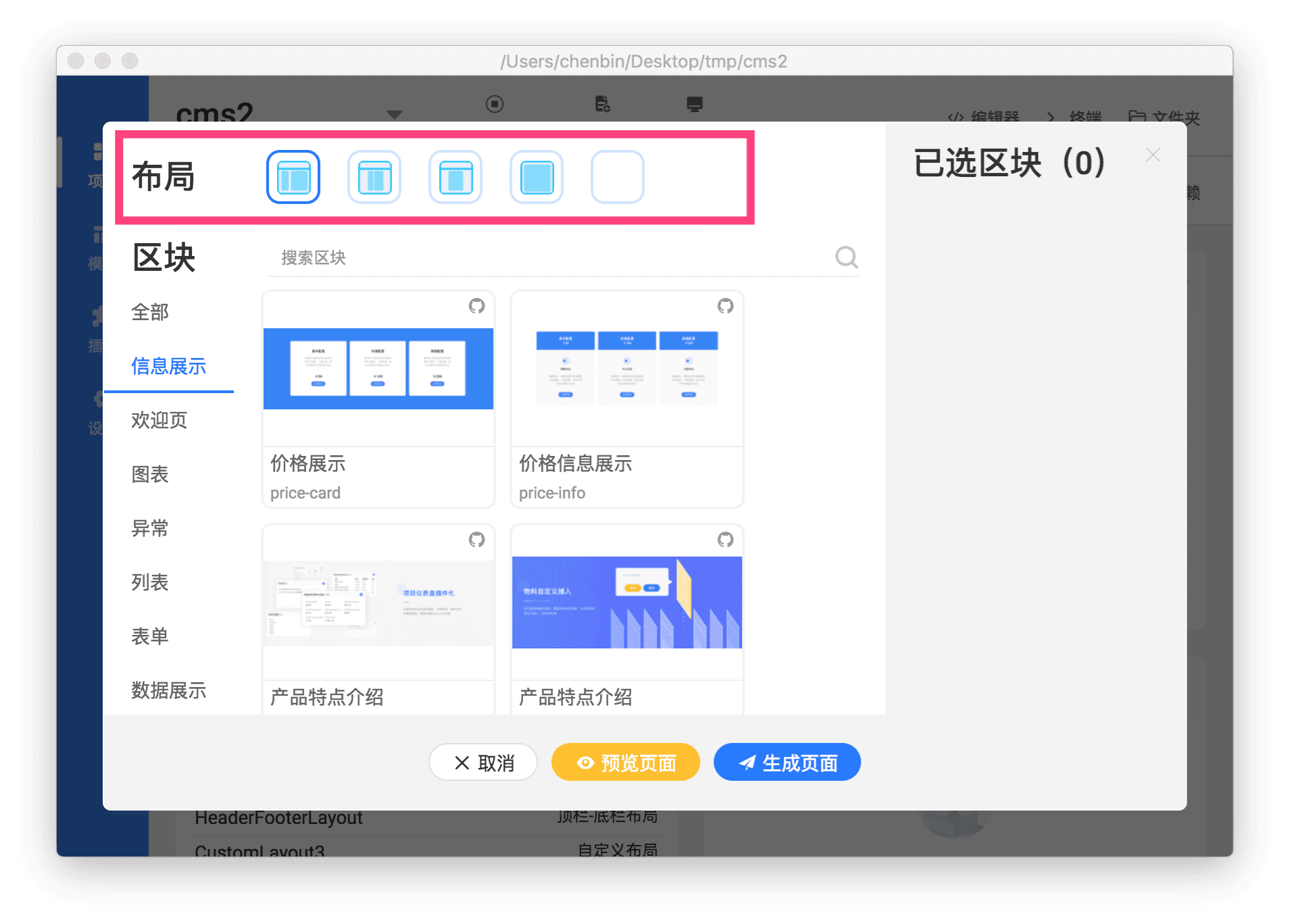Click the add-file icon in background toolbar
Screen dimensions: 1290x924
[603, 104]
